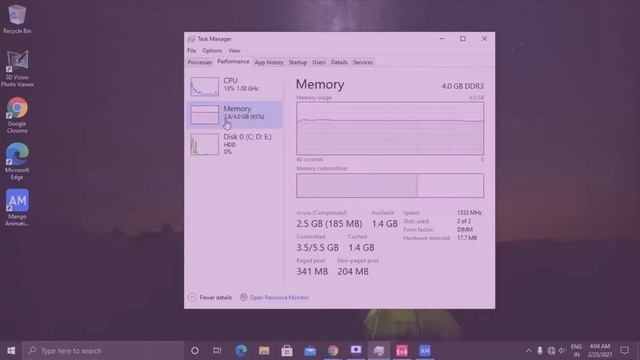
Task: Select the Google Chrome desktop icon
Action: point(17,115)
